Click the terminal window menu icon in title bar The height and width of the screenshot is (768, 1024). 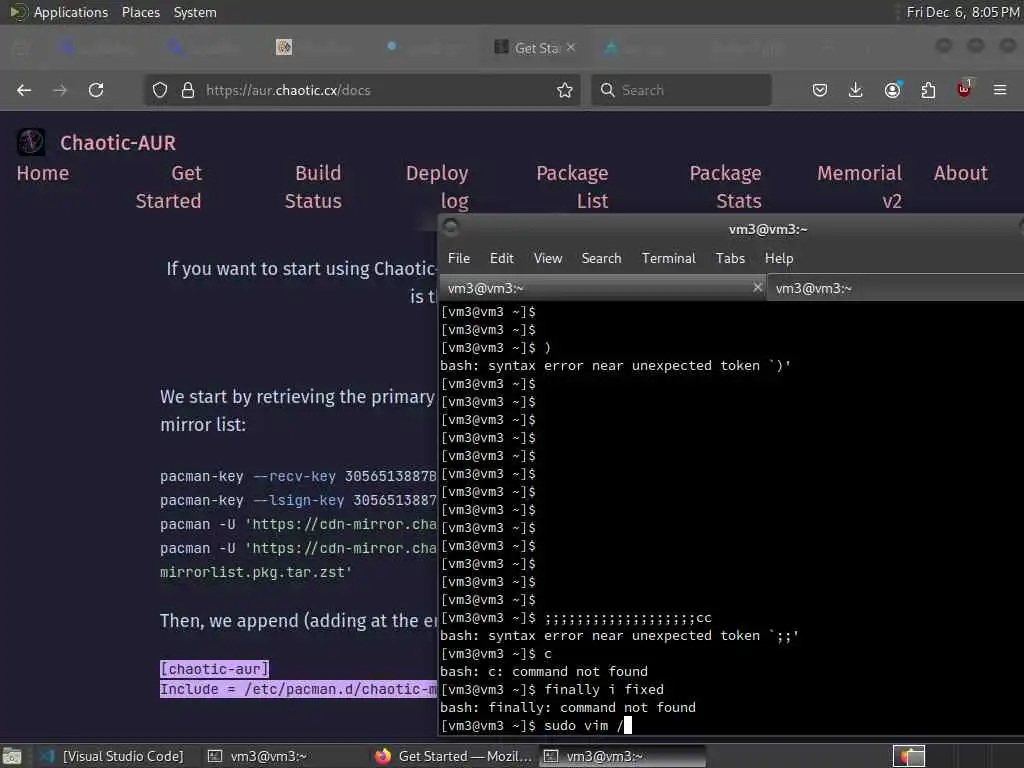451,227
